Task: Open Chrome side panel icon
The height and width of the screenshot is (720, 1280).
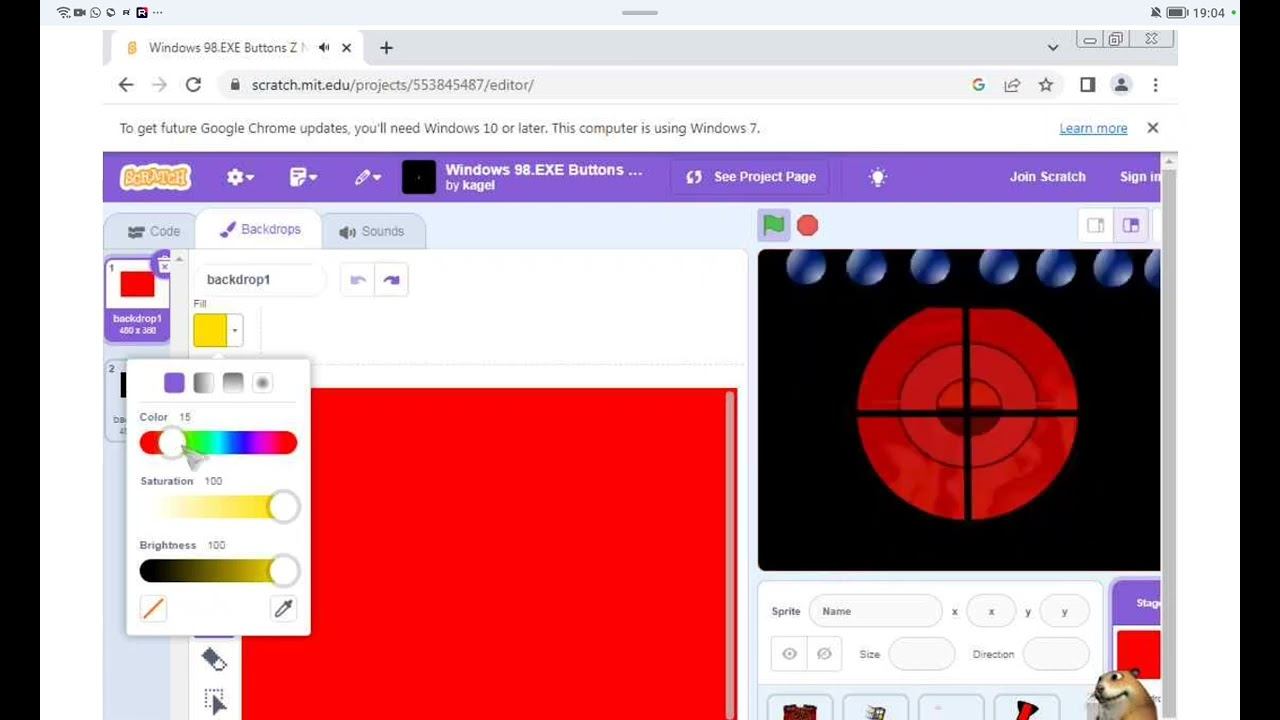Action: (1088, 85)
